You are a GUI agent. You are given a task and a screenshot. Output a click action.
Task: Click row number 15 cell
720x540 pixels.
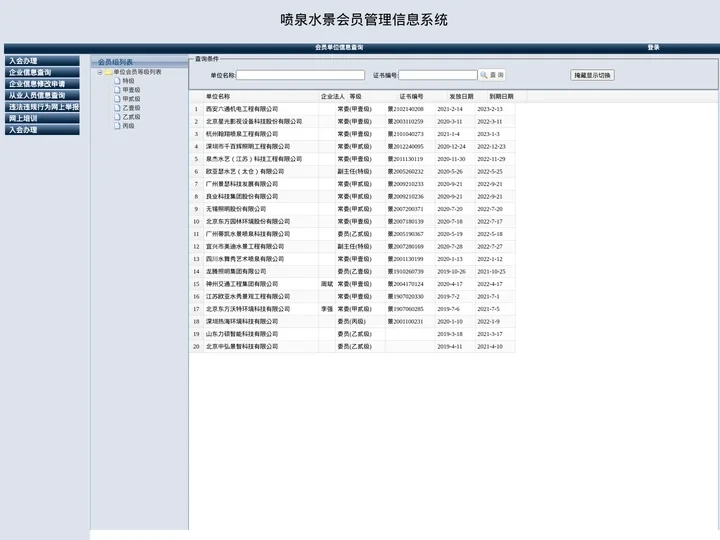pyautogui.click(x=197, y=284)
